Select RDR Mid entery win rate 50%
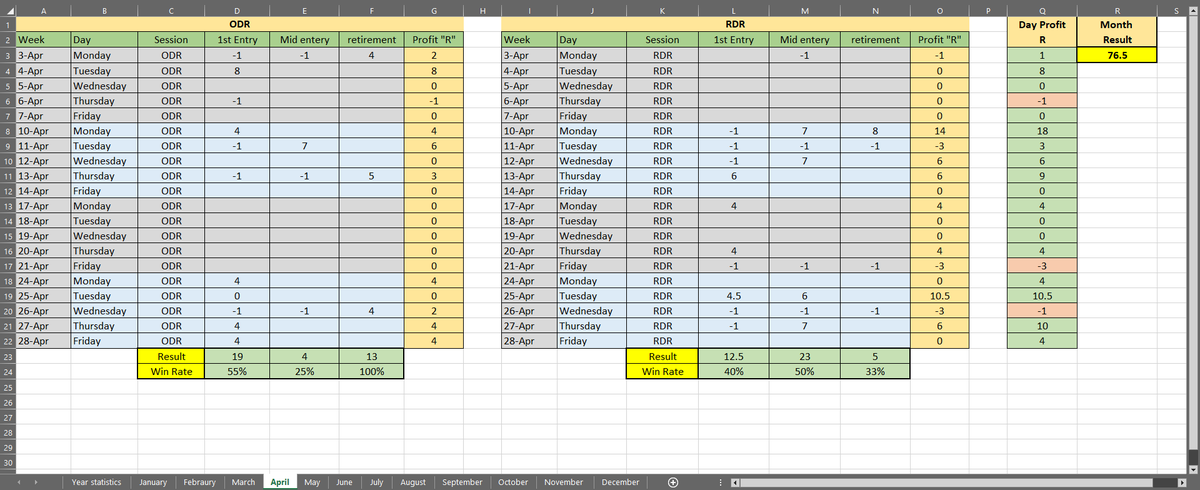The height and width of the screenshot is (490, 1200). (804, 371)
